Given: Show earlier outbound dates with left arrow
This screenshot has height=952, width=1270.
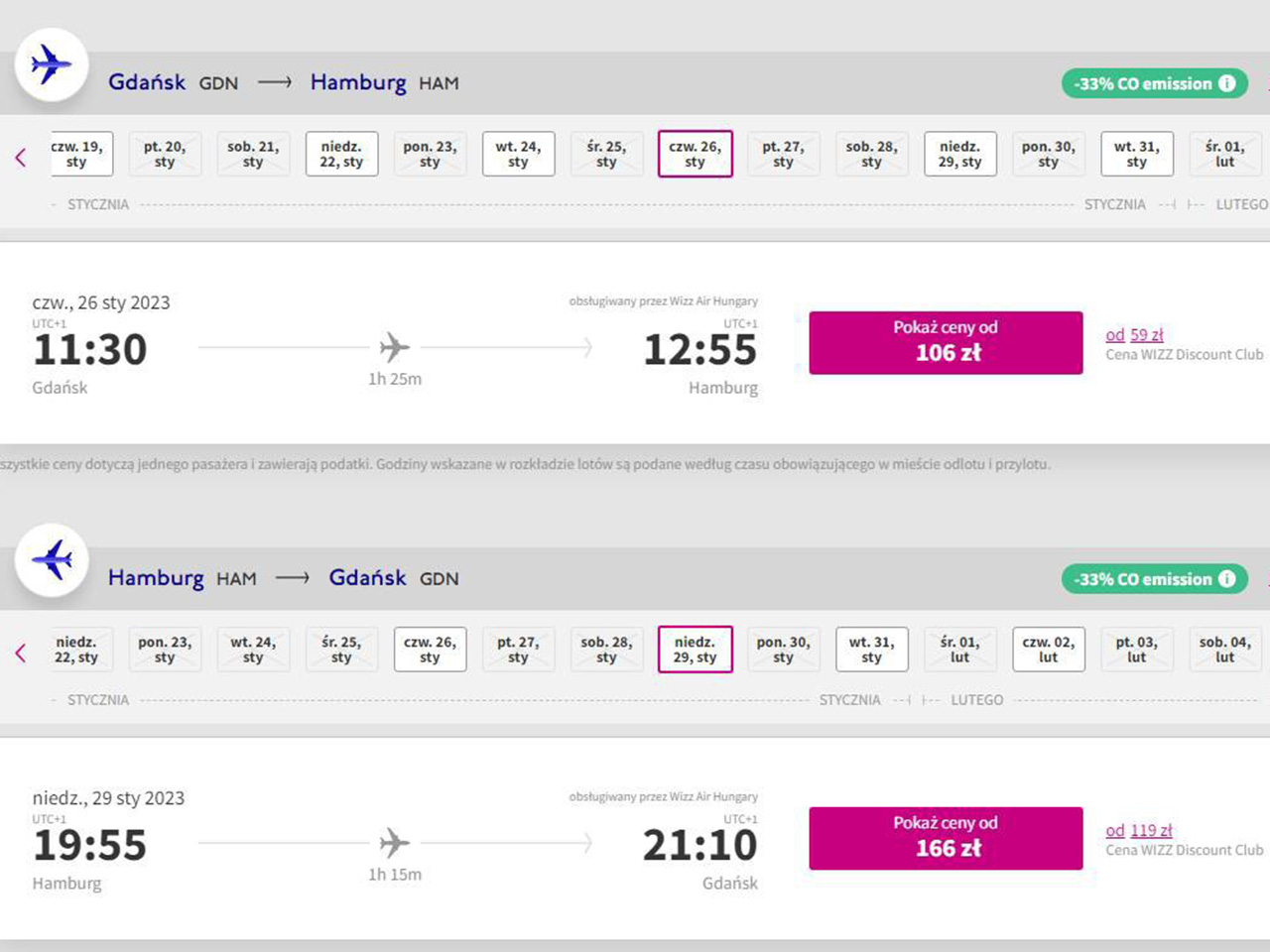Looking at the screenshot, I should coord(21,157).
